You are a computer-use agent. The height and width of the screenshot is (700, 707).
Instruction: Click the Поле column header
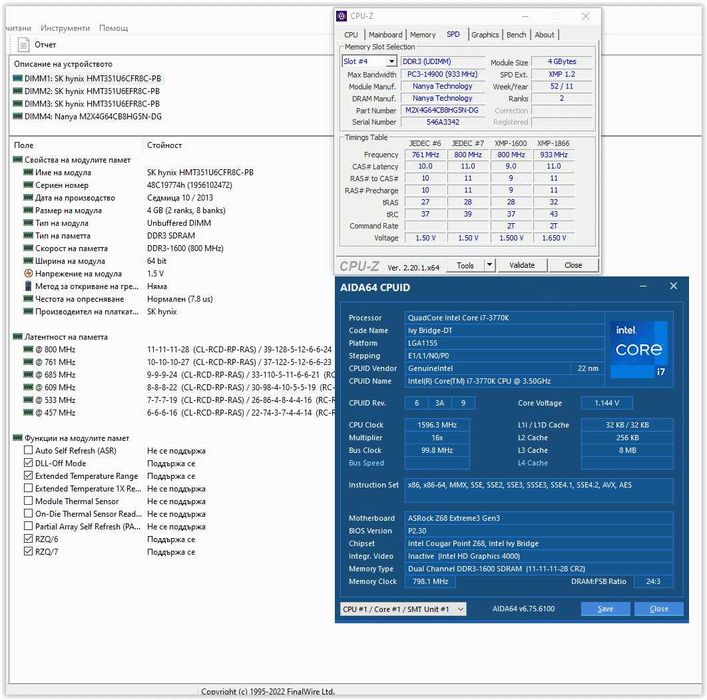click(x=23, y=145)
